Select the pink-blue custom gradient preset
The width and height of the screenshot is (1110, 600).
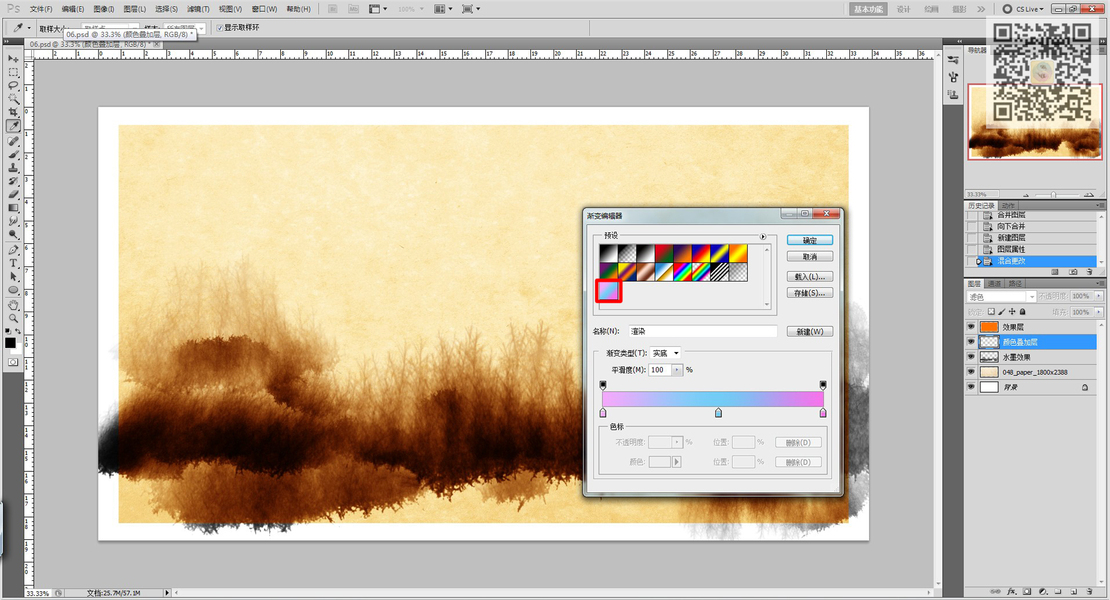tap(608, 291)
